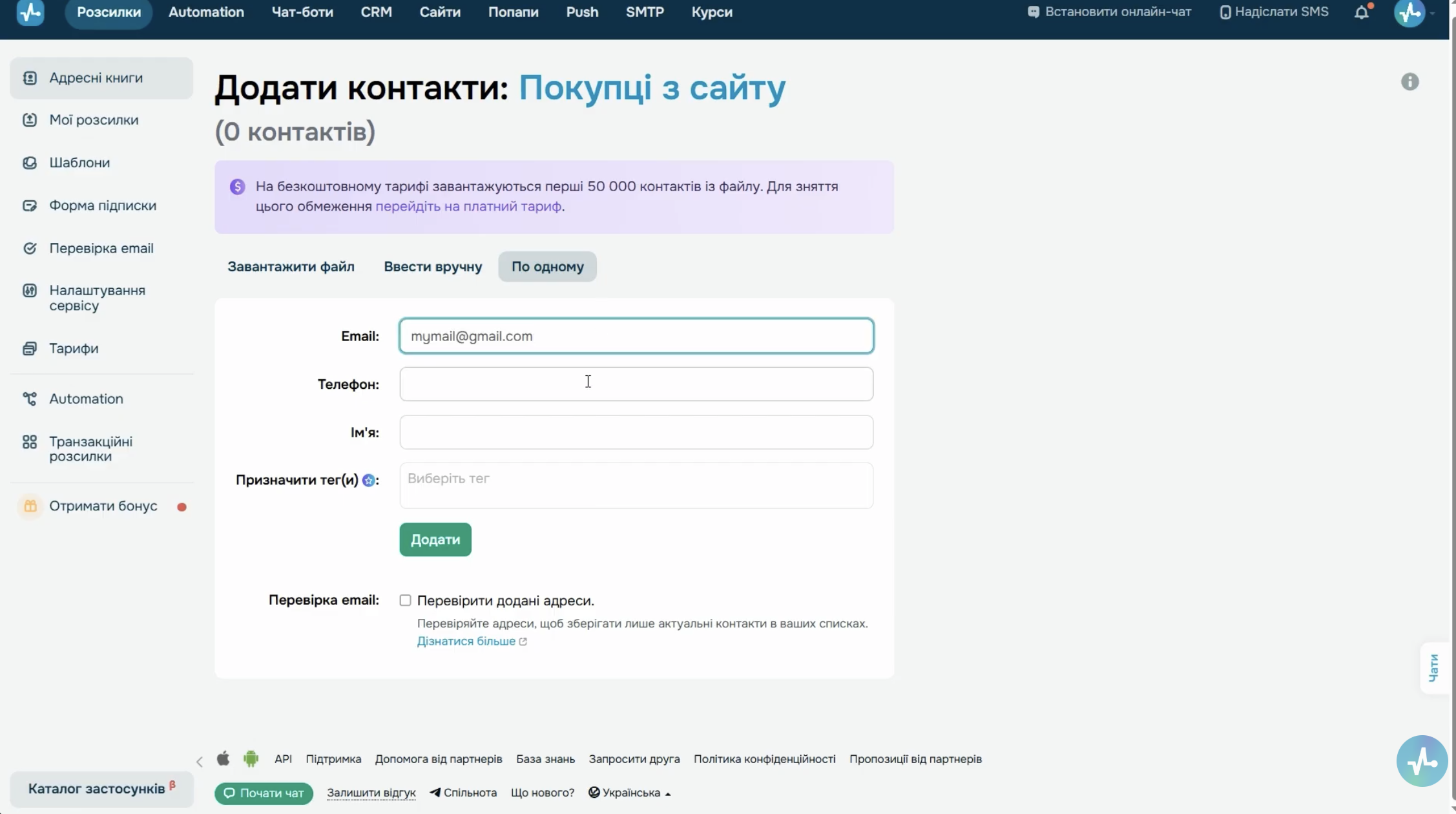1456x814 pixels.
Task: Open the API footer link
Action: pos(283,759)
